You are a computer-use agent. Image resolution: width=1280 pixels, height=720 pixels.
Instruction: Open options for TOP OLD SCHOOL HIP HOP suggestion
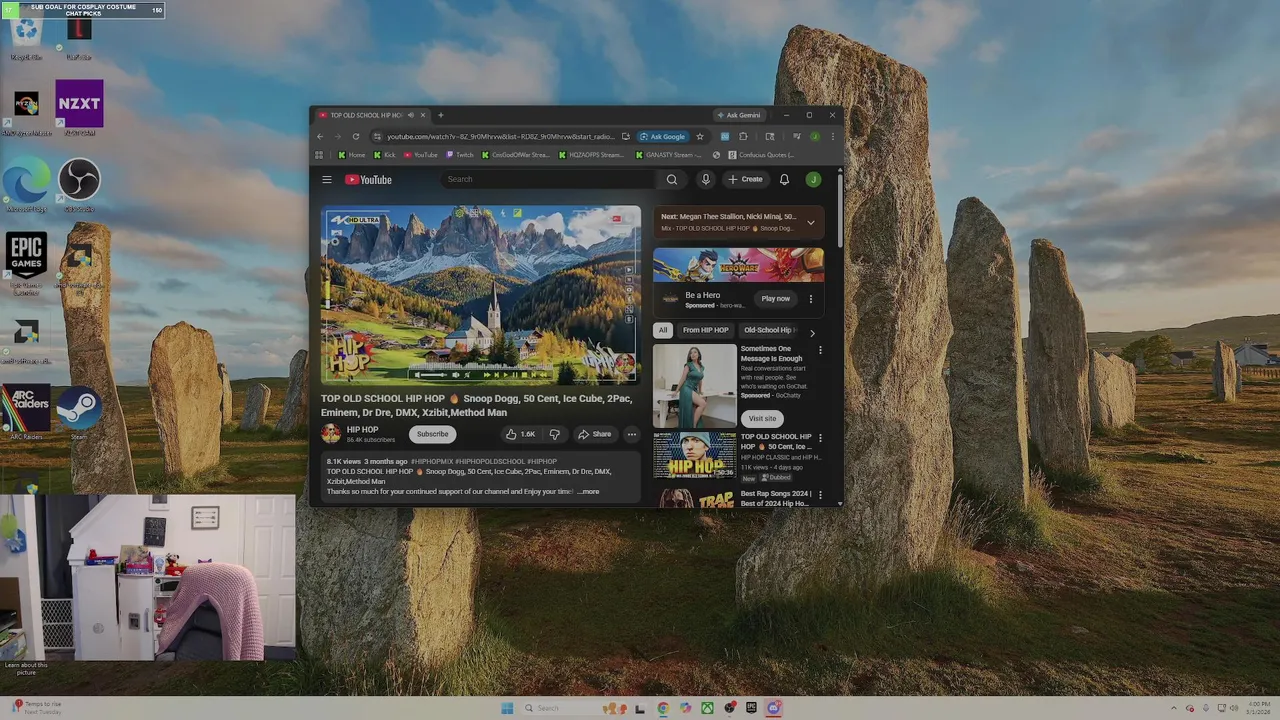[820, 438]
